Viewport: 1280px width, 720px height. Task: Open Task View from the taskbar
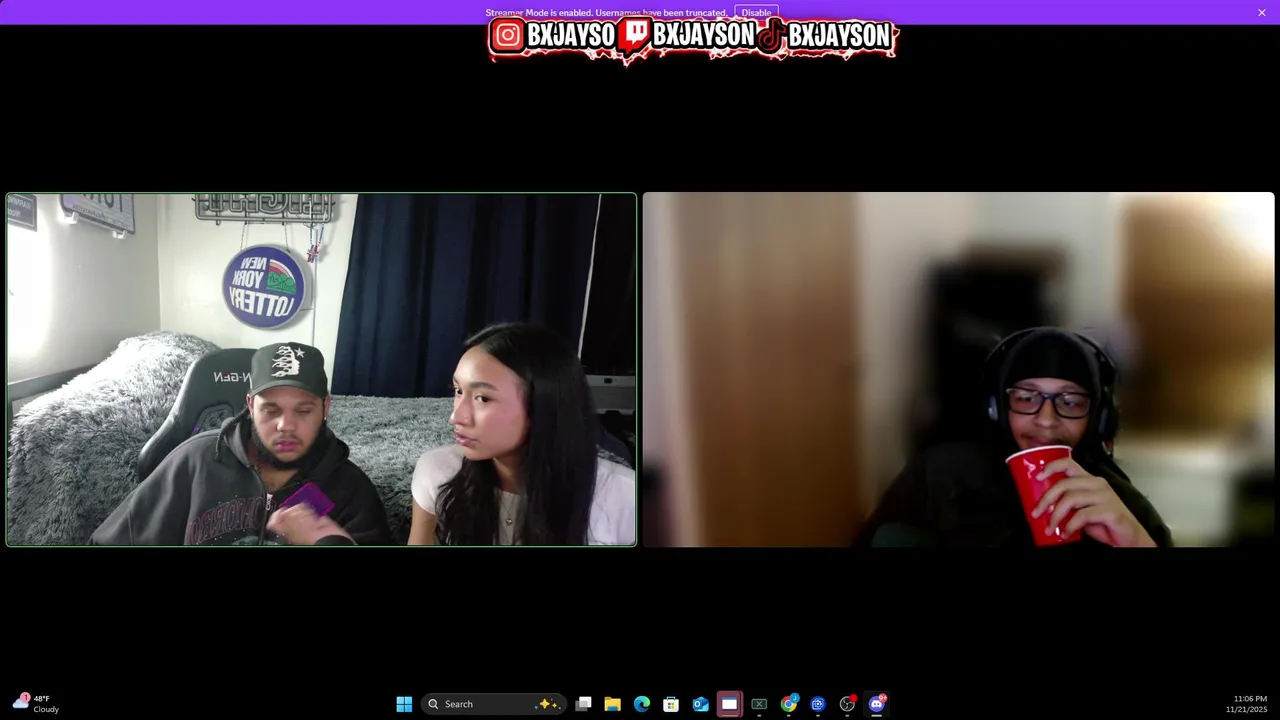(584, 704)
